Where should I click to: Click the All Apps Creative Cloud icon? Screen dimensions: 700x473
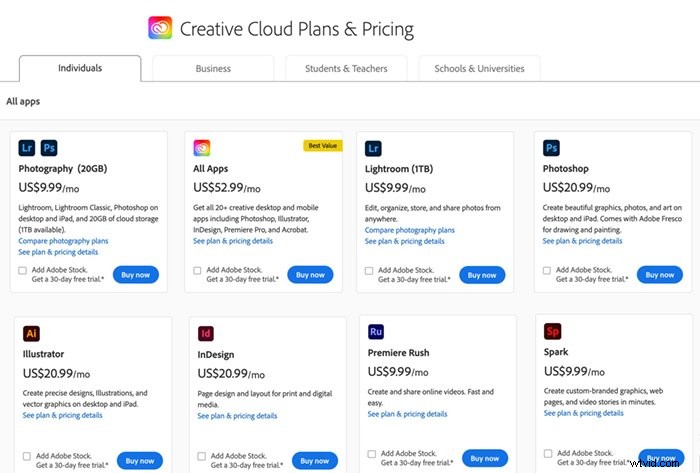tap(202, 149)
